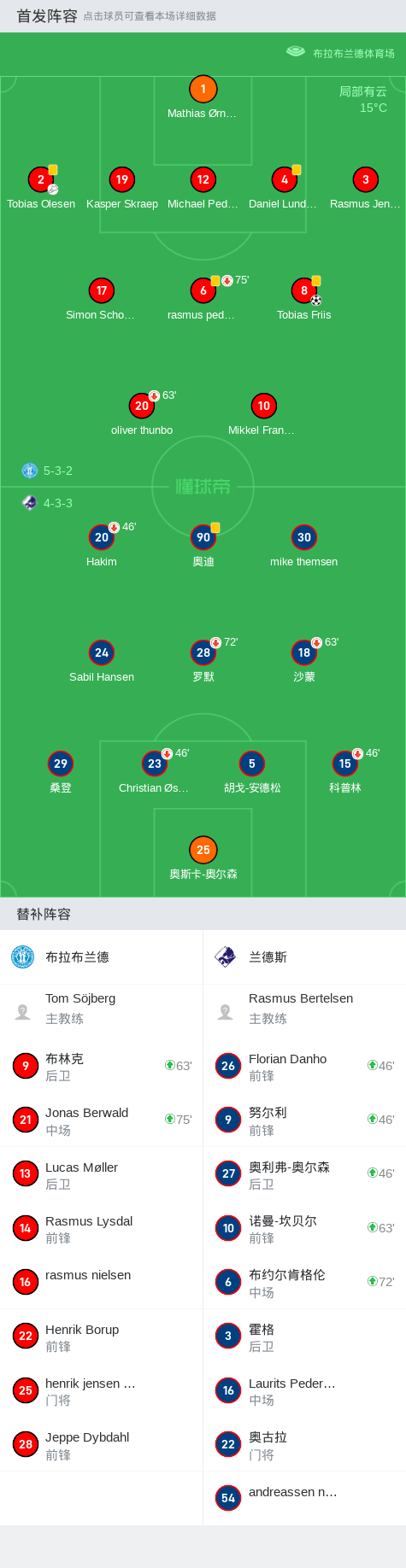Open 奥迪 number 90 player icon

[203, 537]
